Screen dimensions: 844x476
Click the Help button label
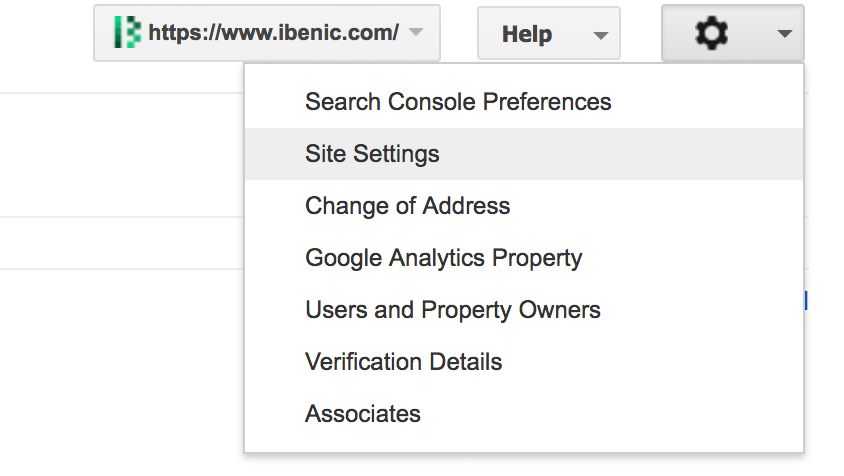527,34
